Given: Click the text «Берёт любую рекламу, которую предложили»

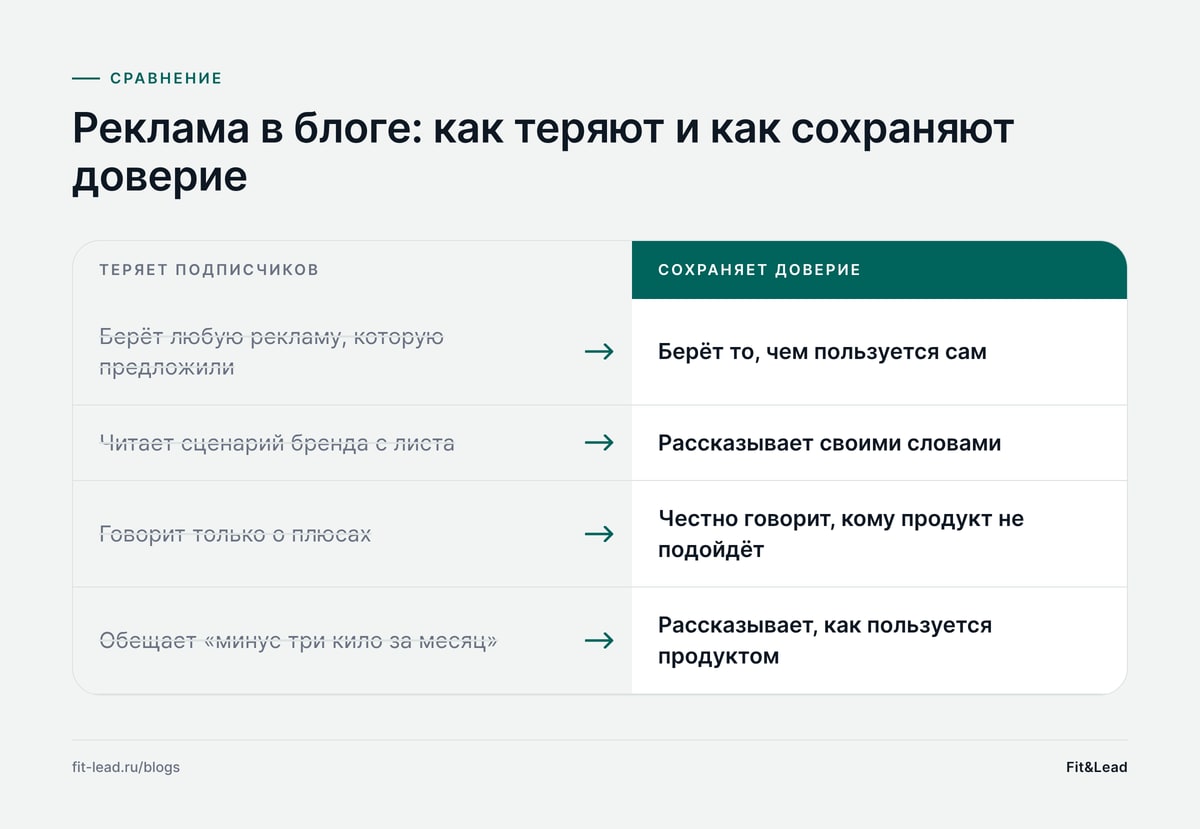Looking at the screenshot, I should pyautogui.click(x=272, y=352).
